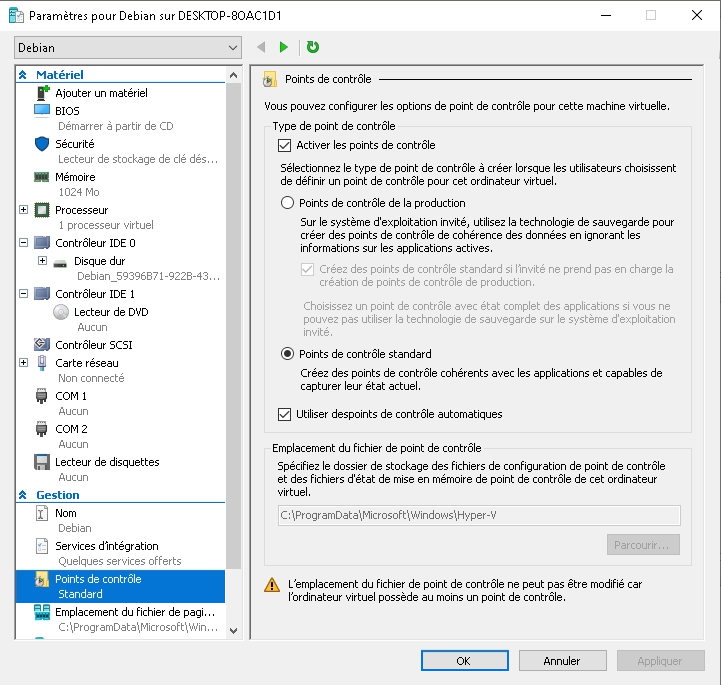Image resolution: width=721 pixels, height=685 pixels.
Task: Click the green start arrow icon
Action: click(x=284, y=47)
